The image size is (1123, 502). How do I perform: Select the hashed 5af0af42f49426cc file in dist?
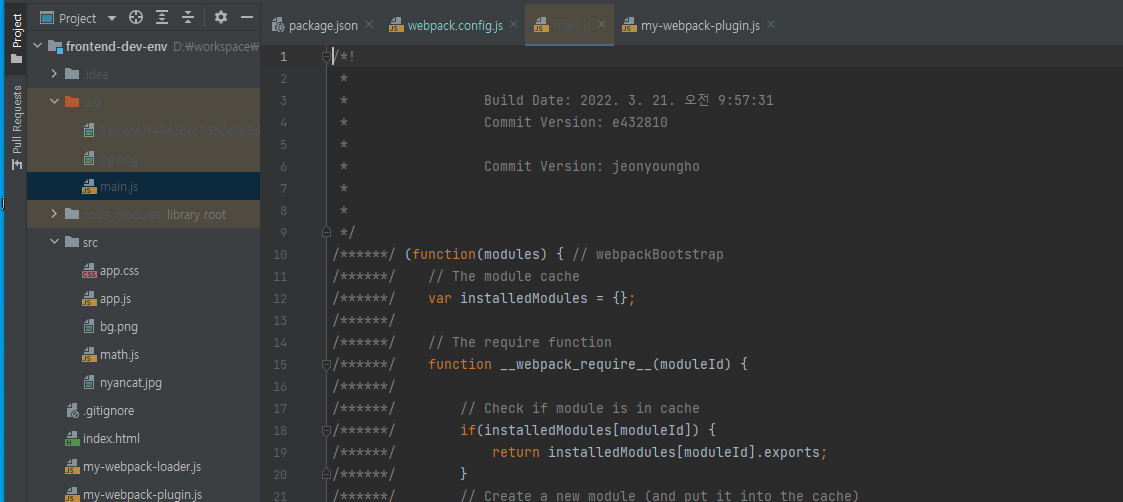click(x=143, y=130)
